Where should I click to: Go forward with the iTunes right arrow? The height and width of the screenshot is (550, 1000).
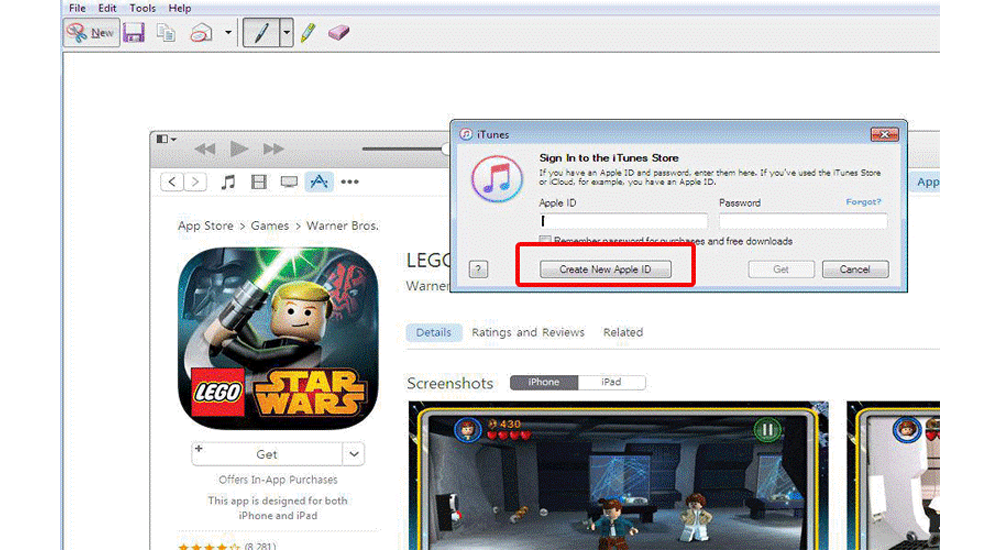coord(195,182)
